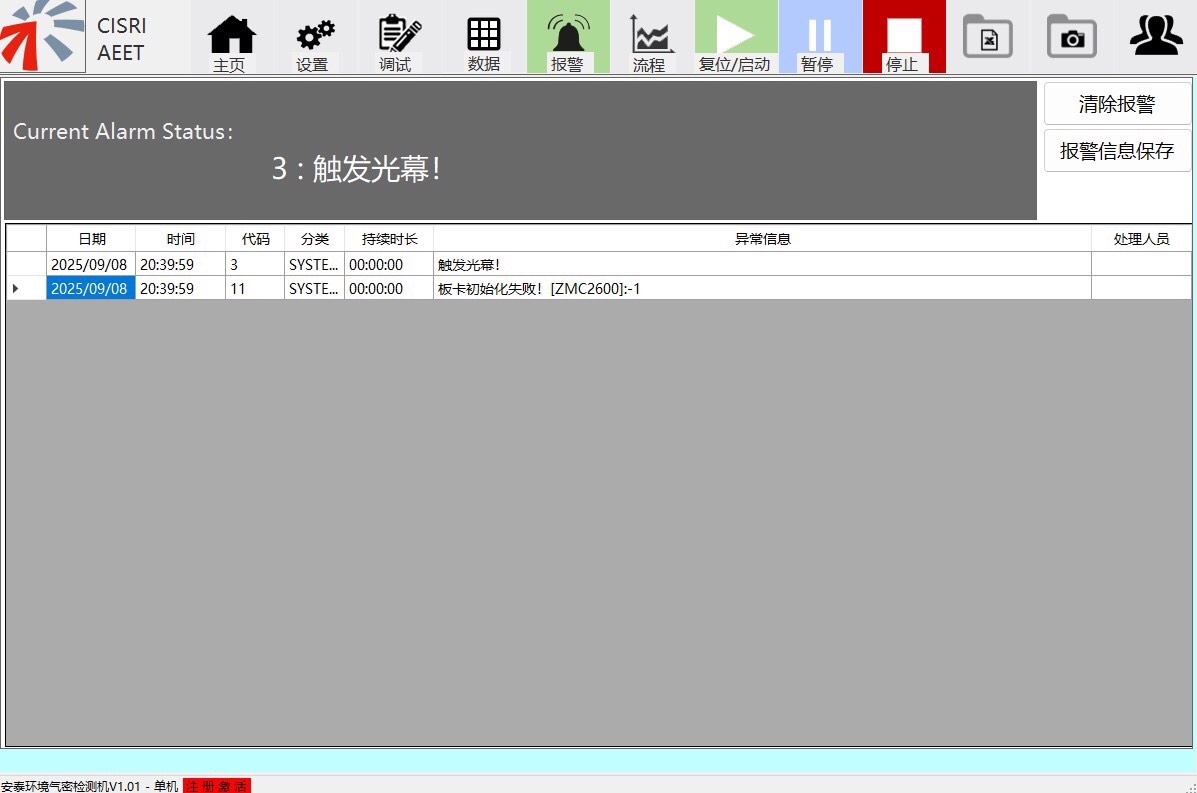Open the 主页 home page icon
This screenshot has width=1197, height=793.
pyautogui.click(x=232, y=37)
